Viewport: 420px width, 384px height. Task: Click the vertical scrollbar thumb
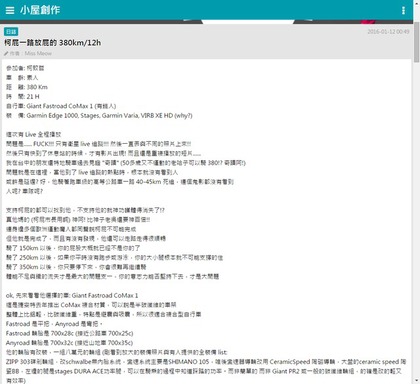417,41
